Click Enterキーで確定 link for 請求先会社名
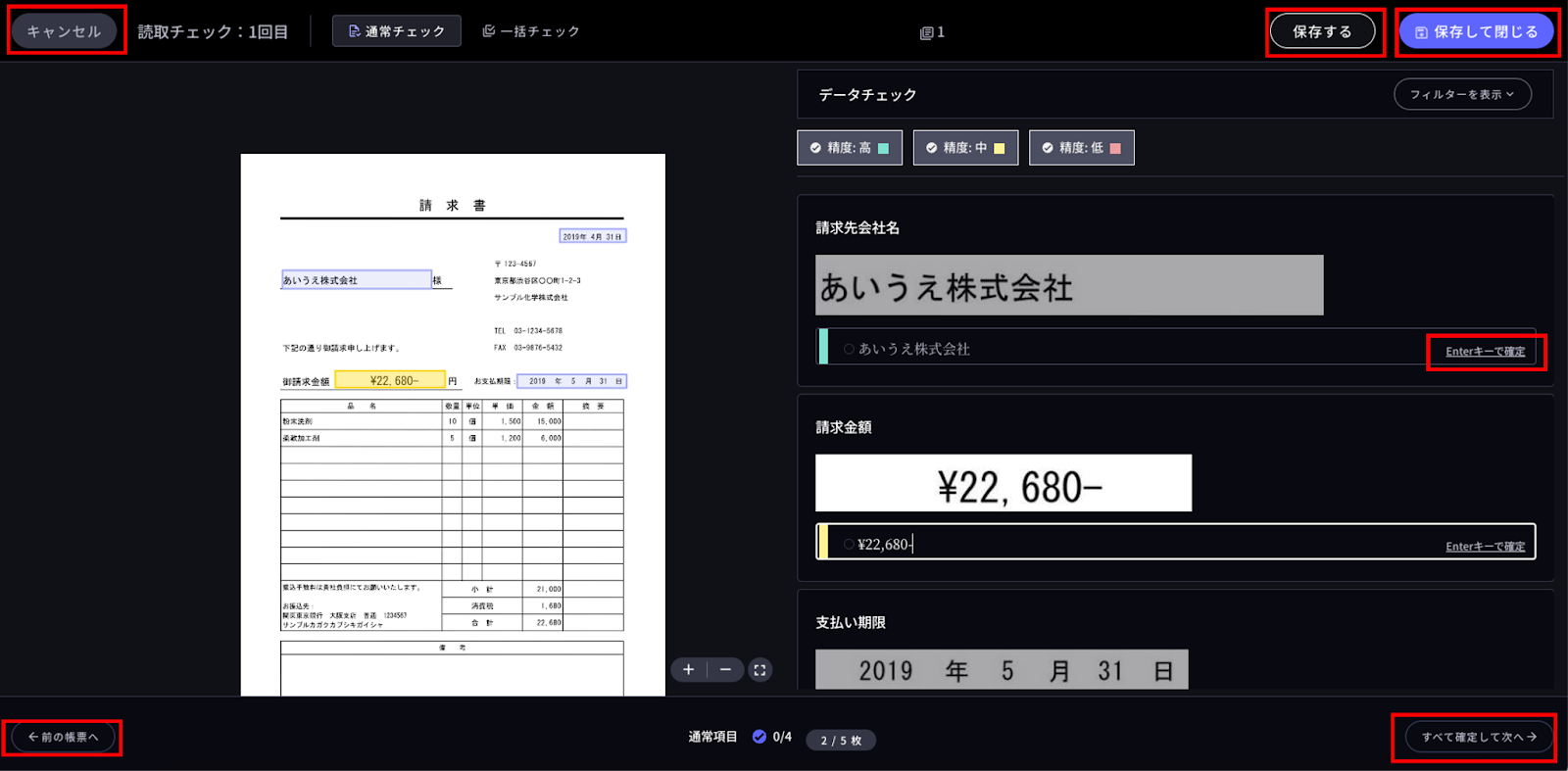This screenshot has height=771, width=1568. 1485,352
